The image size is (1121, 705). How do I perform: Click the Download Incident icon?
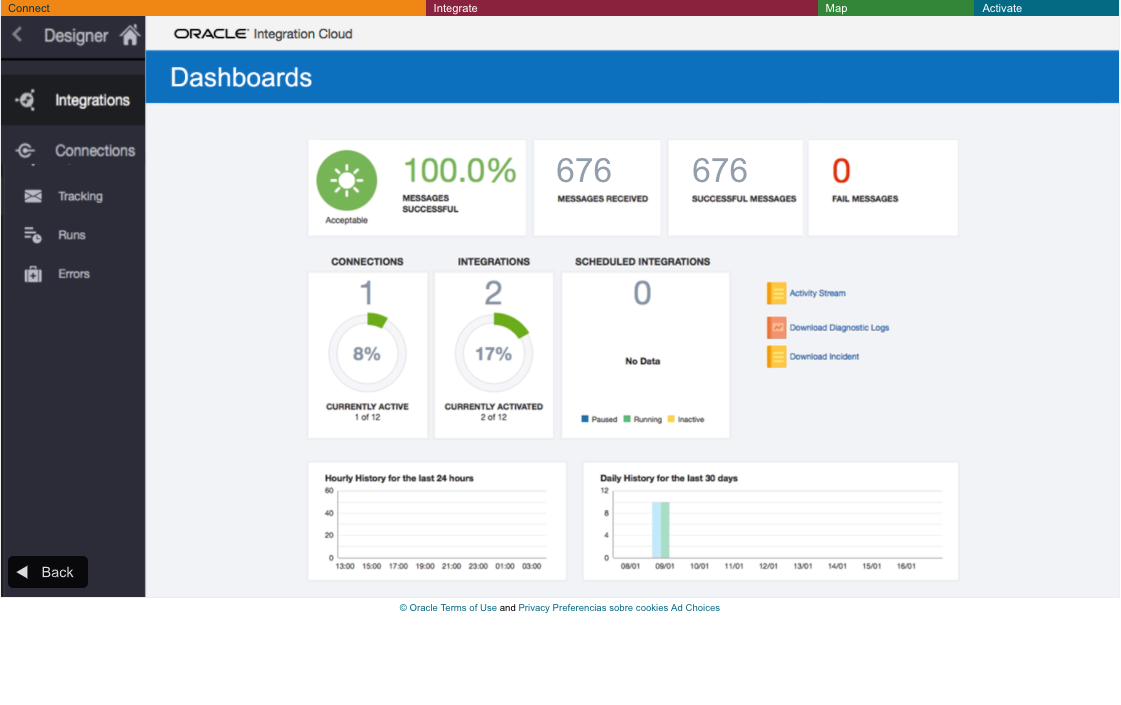tap(777, 356)
